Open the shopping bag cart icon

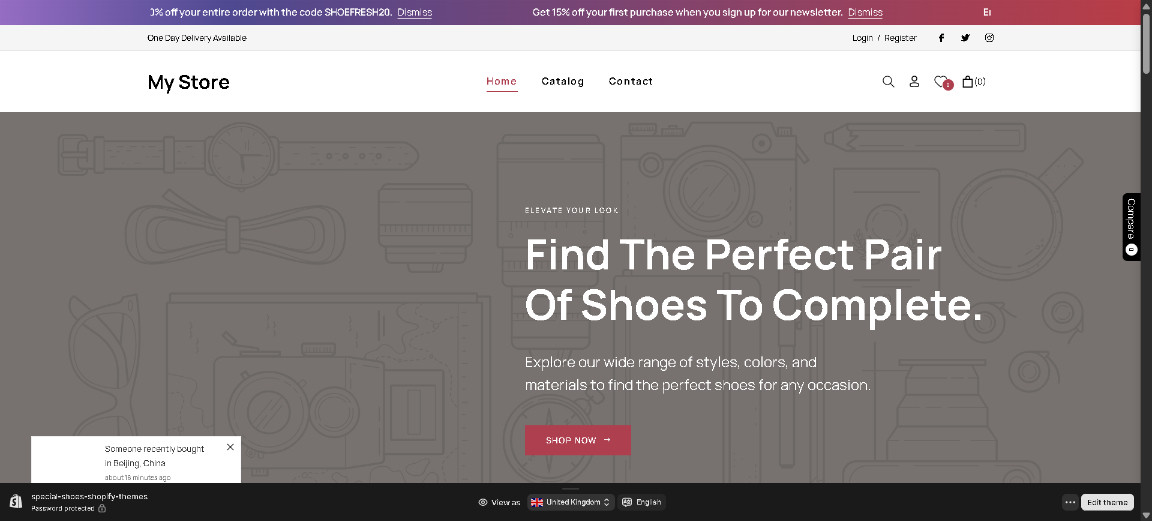tap(968, 82)
